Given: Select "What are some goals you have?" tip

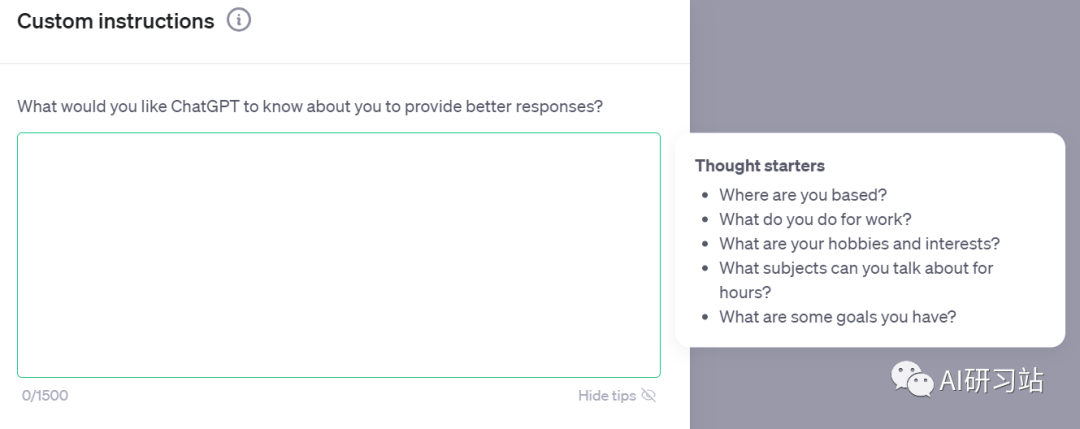Looking at the screenshot, I should pos(838,317).
